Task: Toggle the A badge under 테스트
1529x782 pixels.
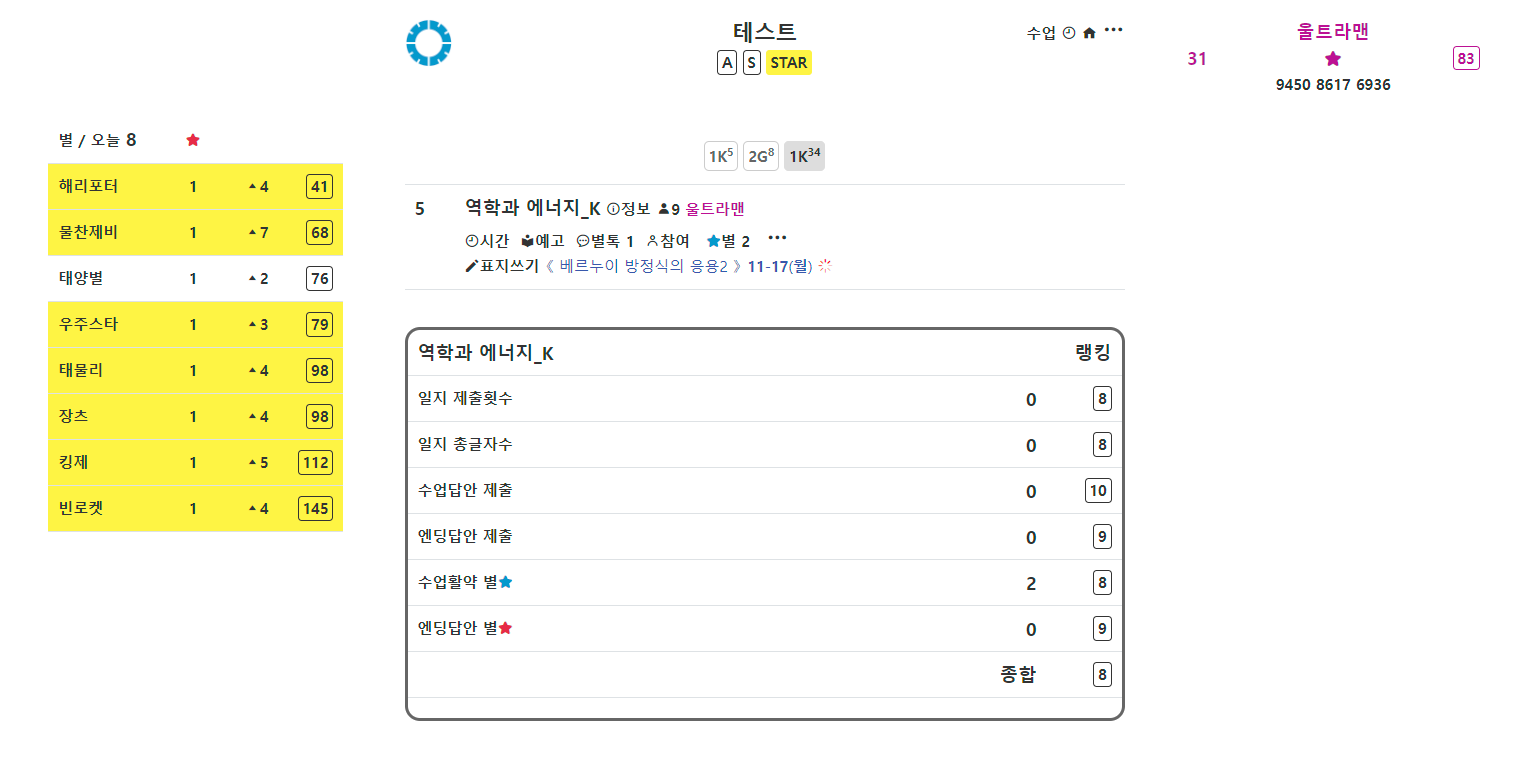Action: [727, 63]
